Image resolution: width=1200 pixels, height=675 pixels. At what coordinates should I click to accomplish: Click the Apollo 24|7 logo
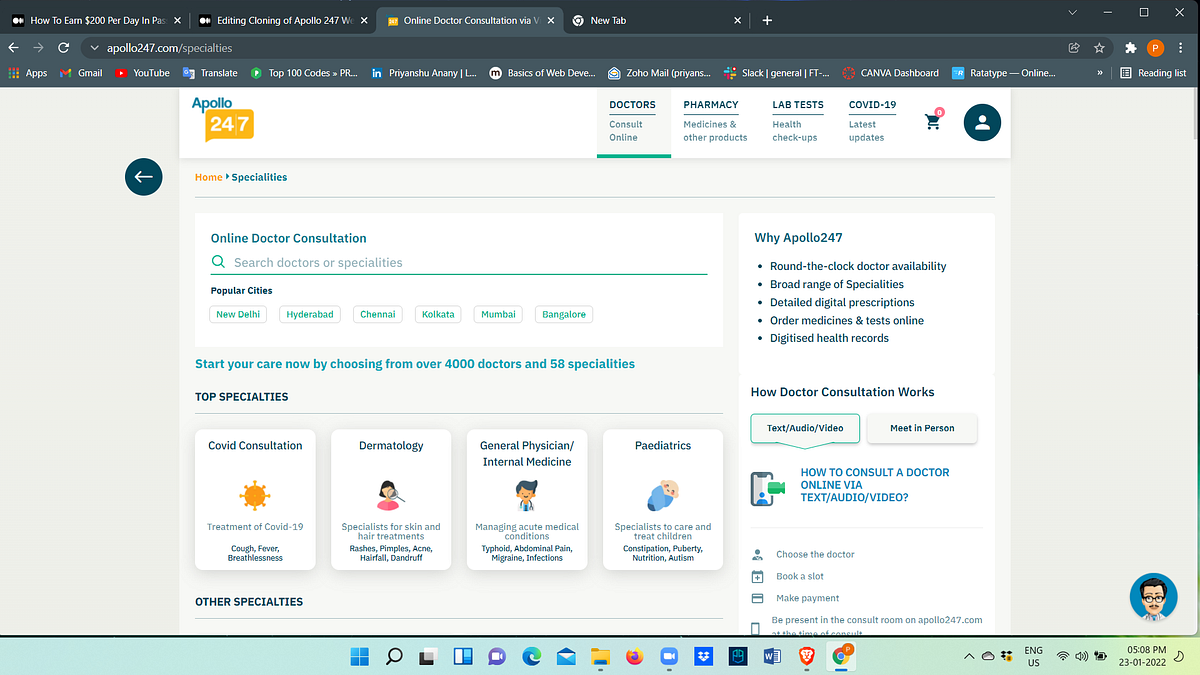coord(222,120)
